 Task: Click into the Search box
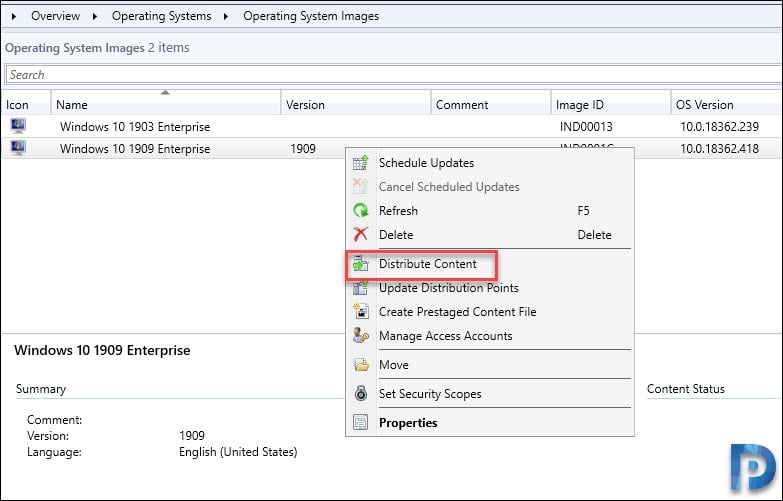click(393, 74)
